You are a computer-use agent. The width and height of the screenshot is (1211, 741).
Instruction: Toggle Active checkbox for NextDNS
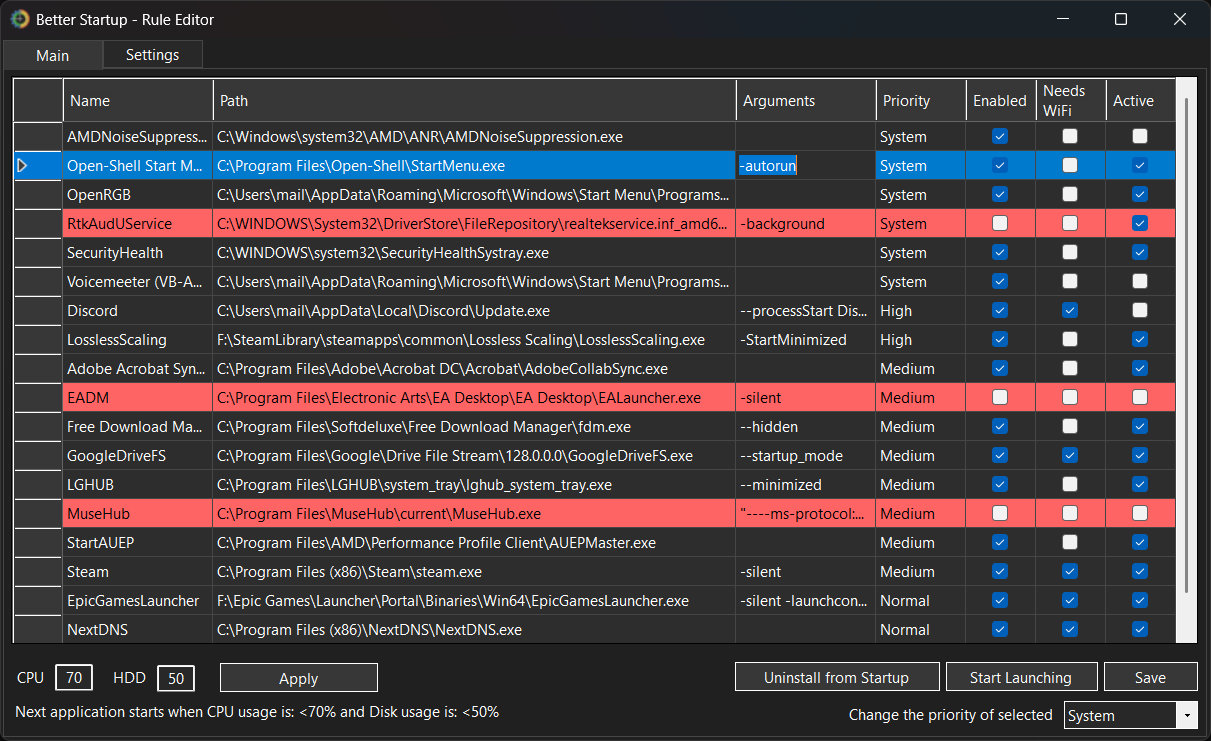[1140, 630]
